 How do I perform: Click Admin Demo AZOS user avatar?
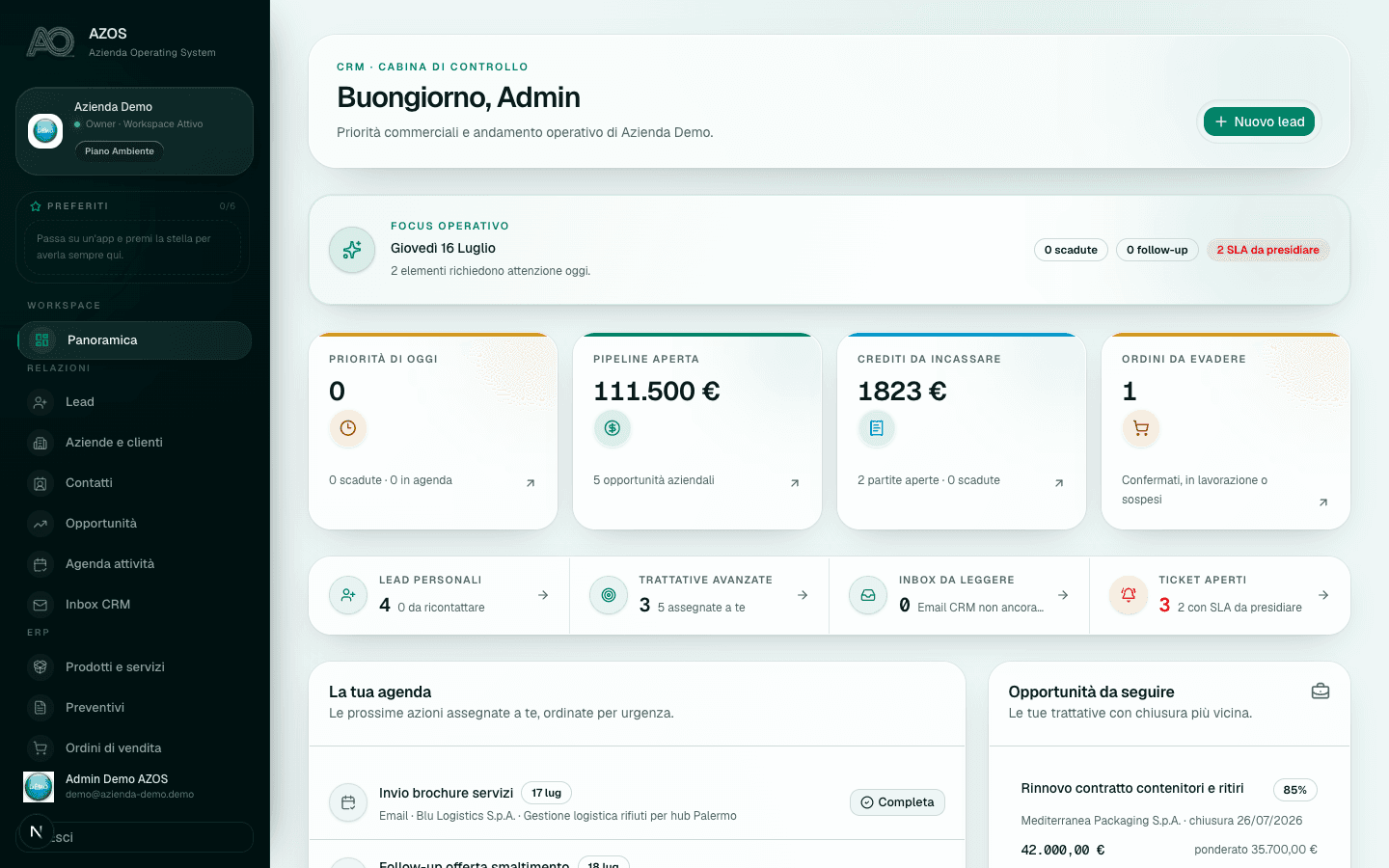[39, 787]
